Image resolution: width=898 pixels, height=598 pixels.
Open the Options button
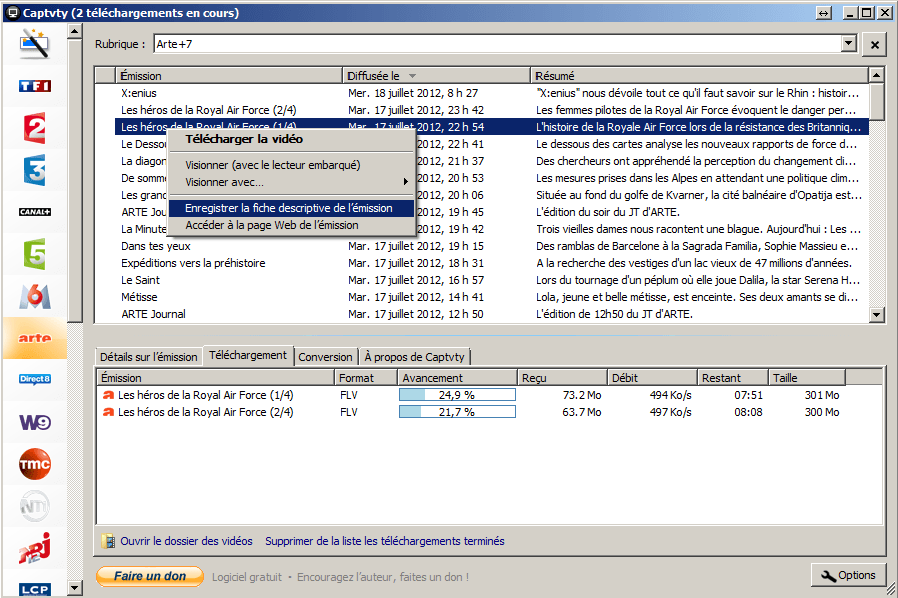click(849, 576)
